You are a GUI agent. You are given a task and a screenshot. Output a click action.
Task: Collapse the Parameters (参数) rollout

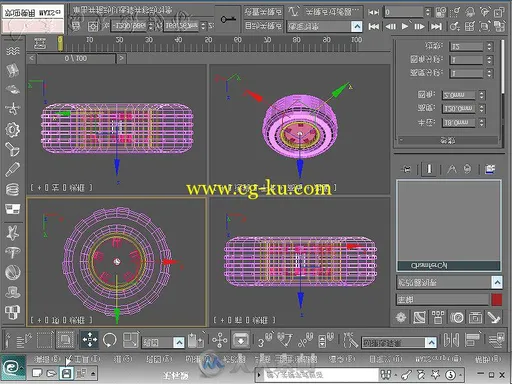pos(448,141)
